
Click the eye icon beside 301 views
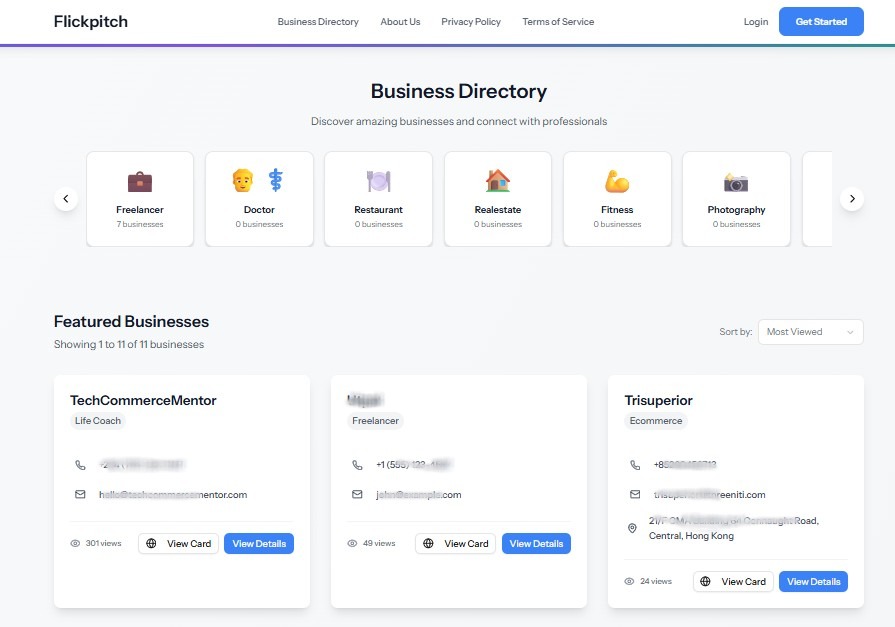click(75, 544)
